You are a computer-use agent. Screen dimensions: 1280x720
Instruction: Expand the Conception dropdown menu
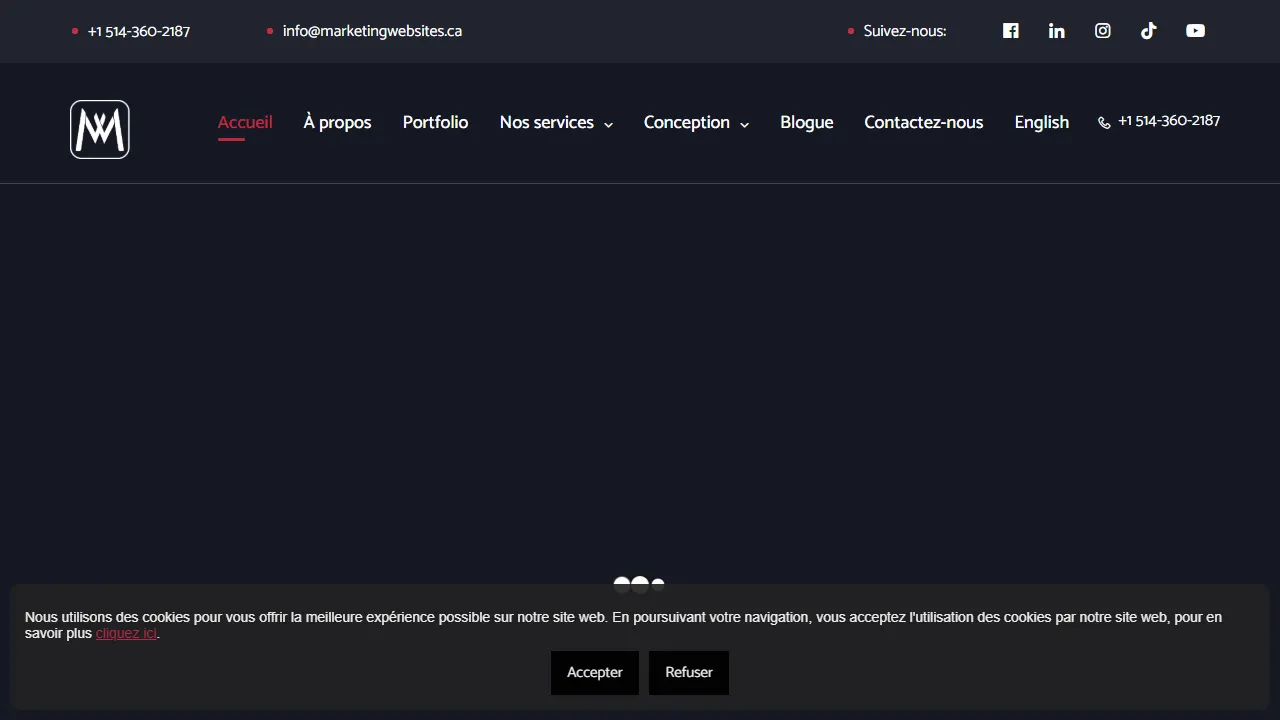click(x=687, y=122)
